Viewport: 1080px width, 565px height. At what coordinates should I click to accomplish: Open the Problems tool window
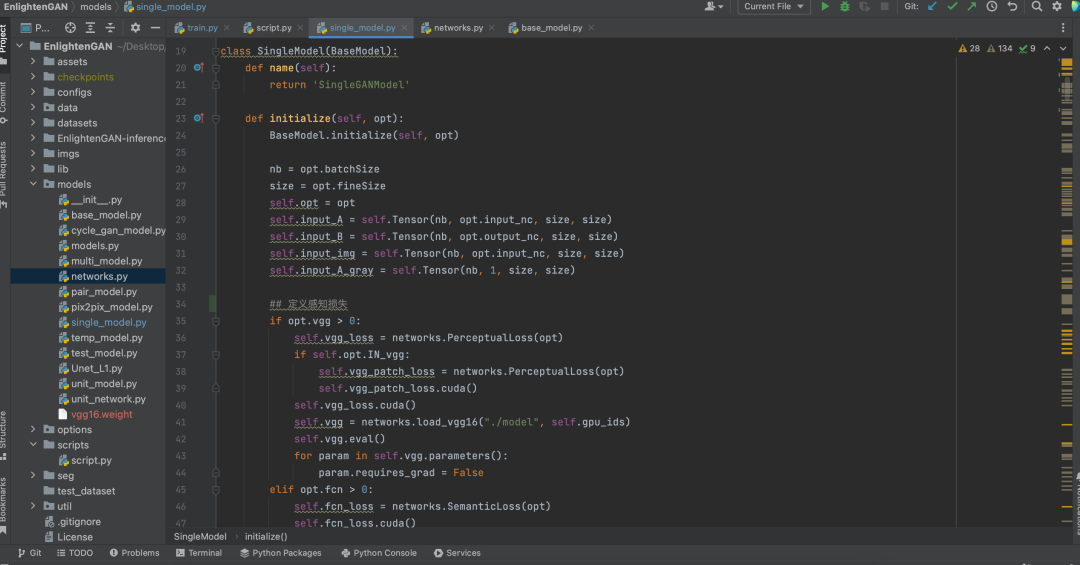[x=134, y=553]
